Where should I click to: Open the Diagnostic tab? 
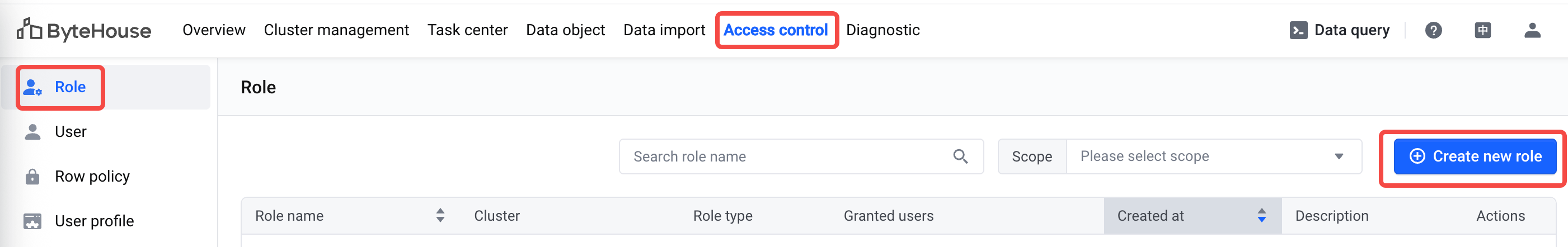882,30
